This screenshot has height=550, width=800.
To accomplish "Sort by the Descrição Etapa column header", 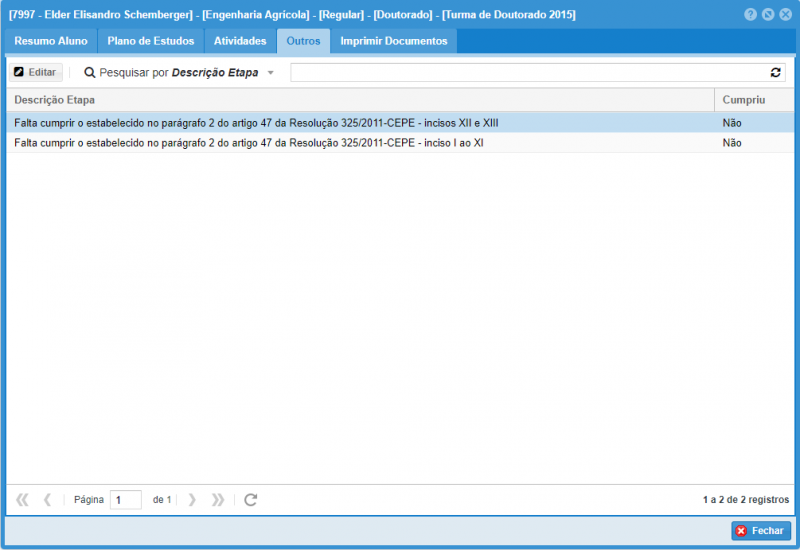I will coord(360,100).
